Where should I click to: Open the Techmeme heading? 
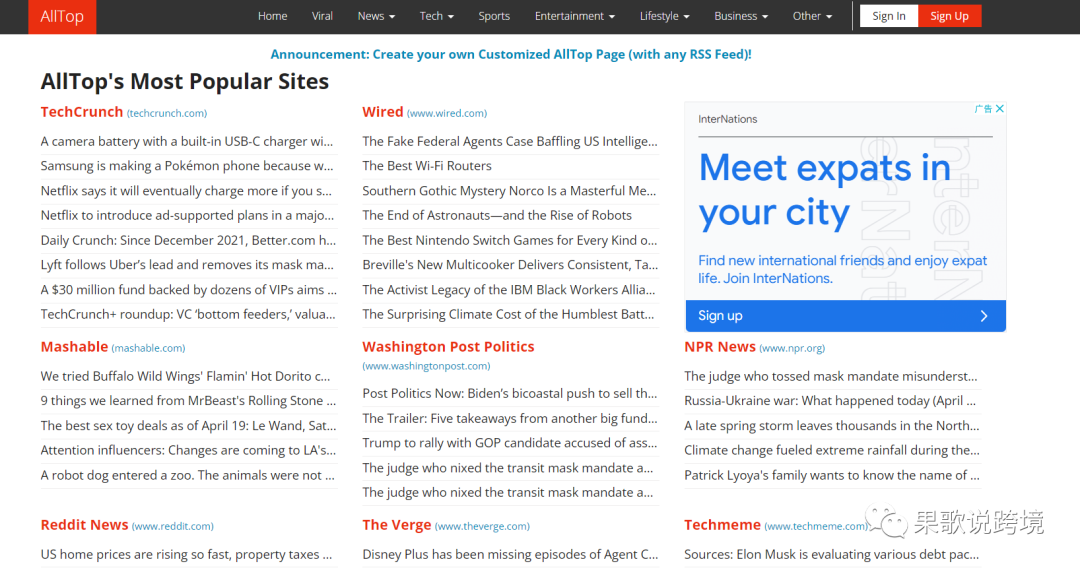[x=722, y=525]
